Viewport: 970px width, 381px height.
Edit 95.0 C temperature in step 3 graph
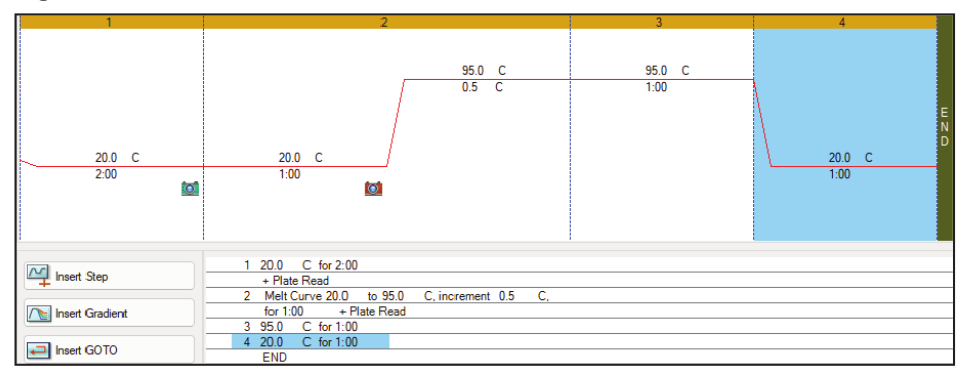pos(667,71)
